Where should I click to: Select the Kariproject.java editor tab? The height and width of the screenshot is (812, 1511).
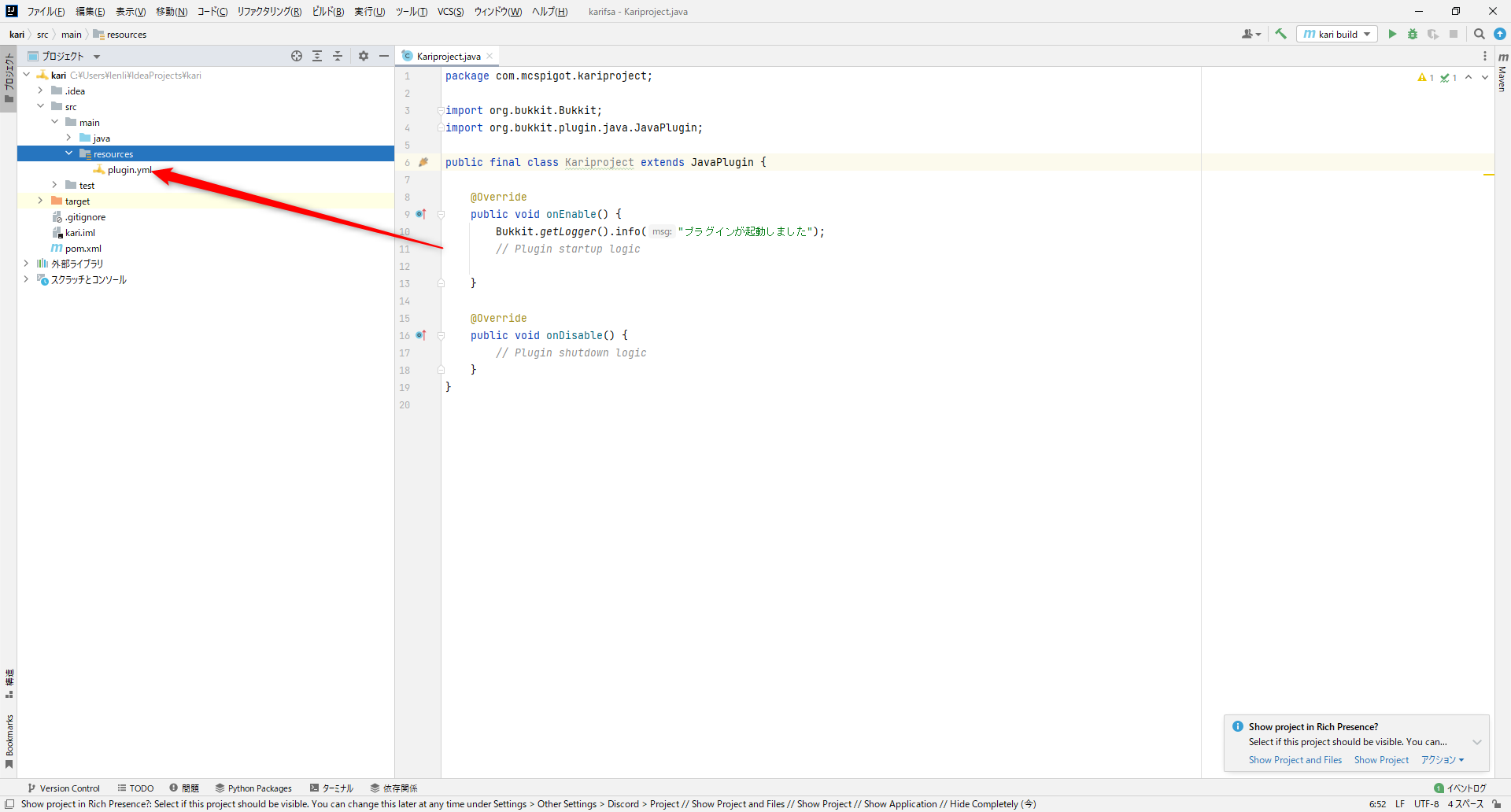[448, 56]
